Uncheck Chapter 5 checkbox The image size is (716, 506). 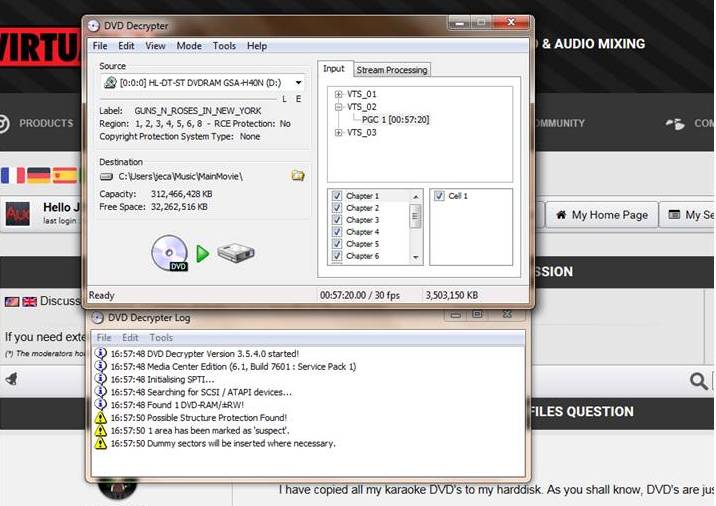(337, 244)
